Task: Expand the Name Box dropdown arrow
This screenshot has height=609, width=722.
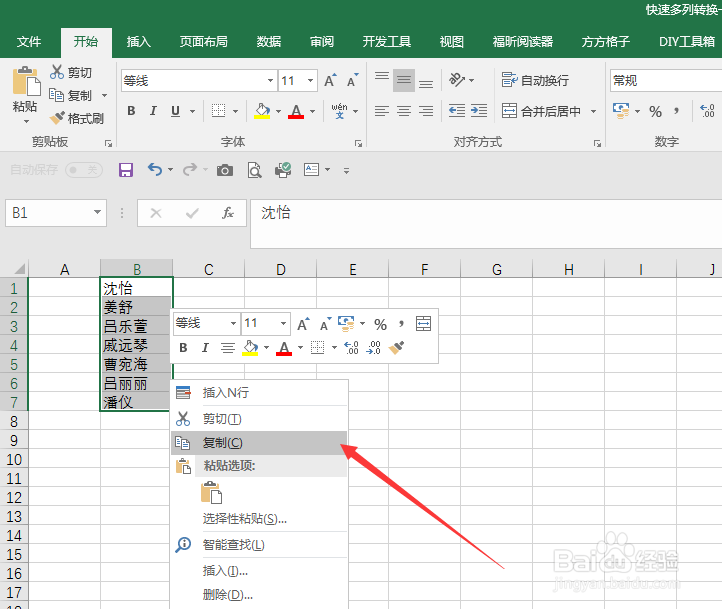Action: pyautogui.click(x=97, y=212)
